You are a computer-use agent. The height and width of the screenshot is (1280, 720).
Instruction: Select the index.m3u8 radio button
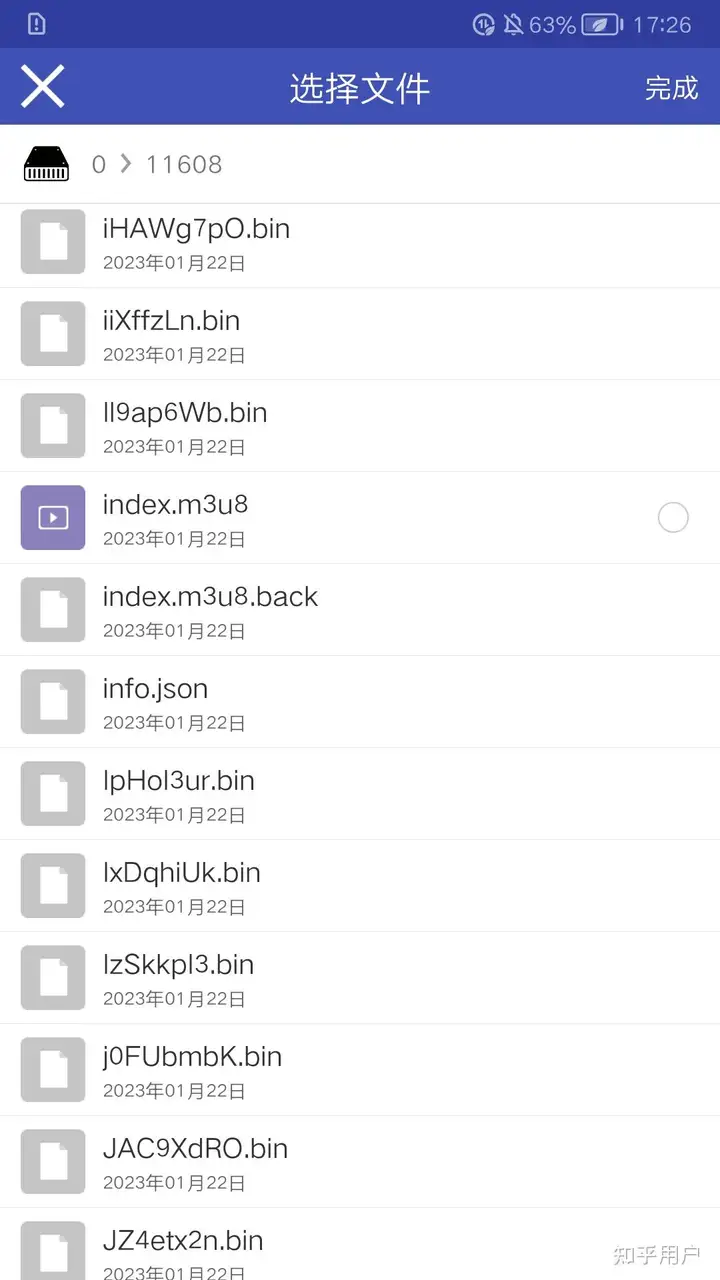(x=673, y=517)
